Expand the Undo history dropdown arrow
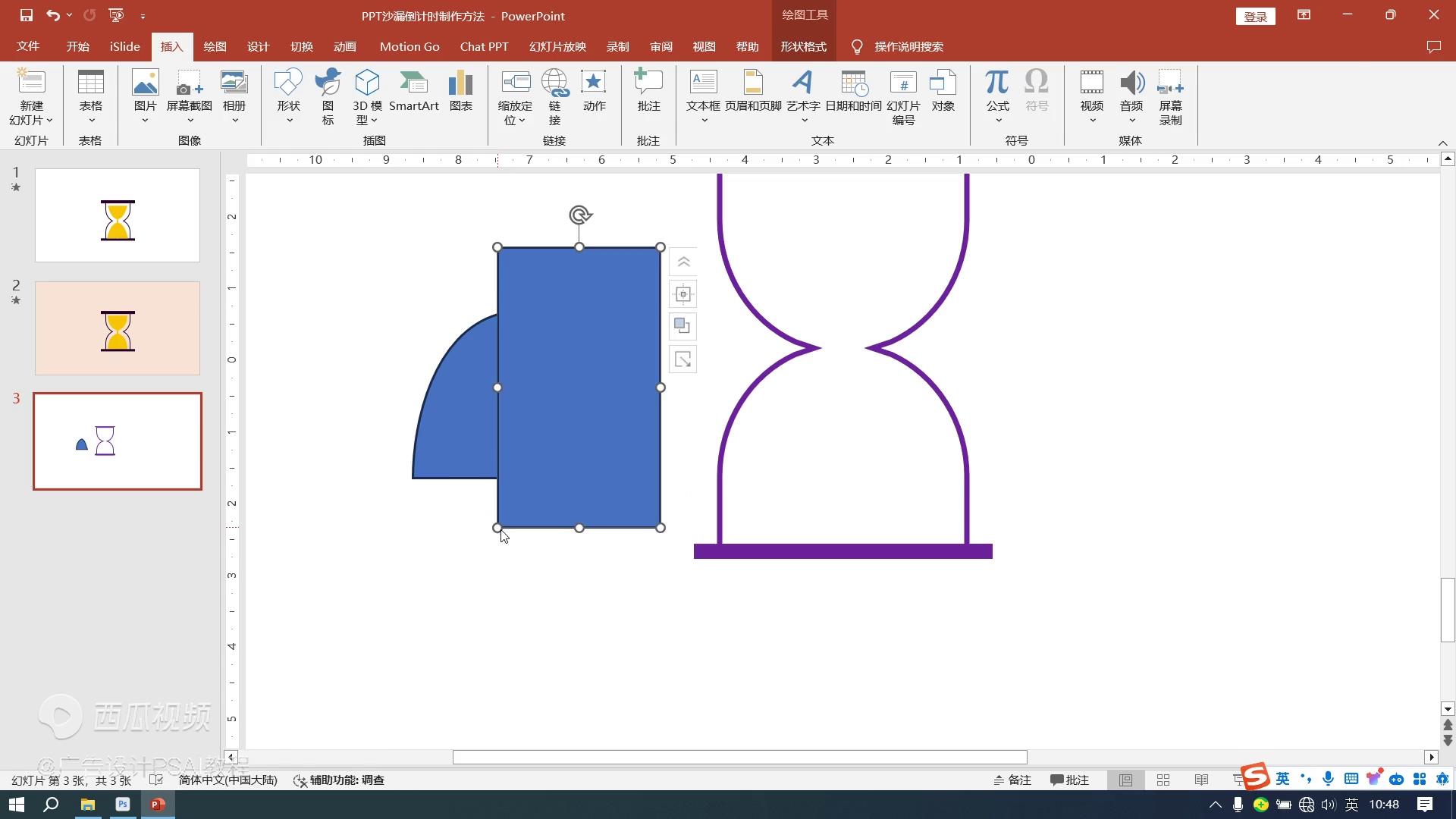This screenshot has height=819, width=1456. pos(69,15)
